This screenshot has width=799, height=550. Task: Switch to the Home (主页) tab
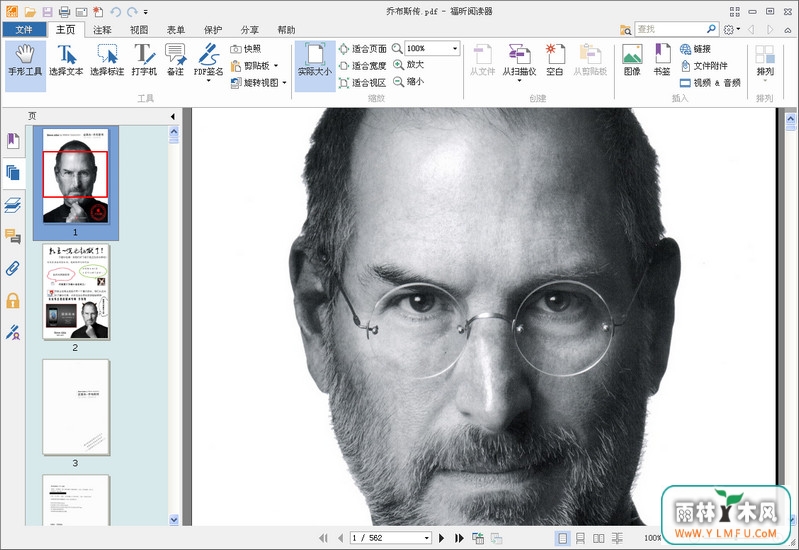[65, 30]
